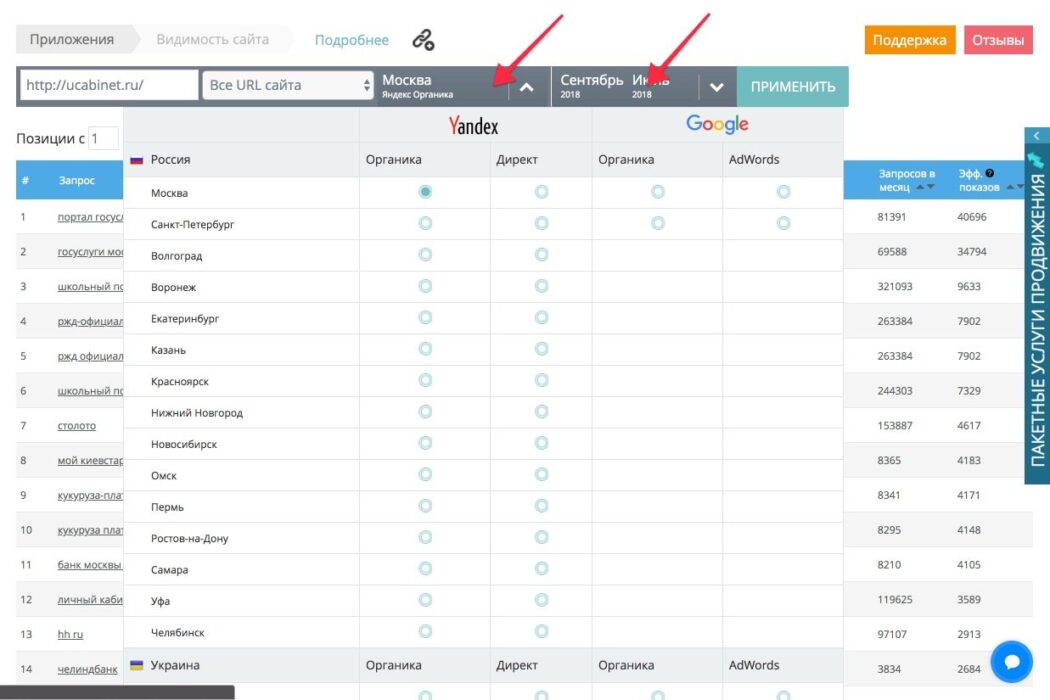Viewport: 1050px width, 700px height.
Task: Click the Запрос column header
Action: coord(76,180)
